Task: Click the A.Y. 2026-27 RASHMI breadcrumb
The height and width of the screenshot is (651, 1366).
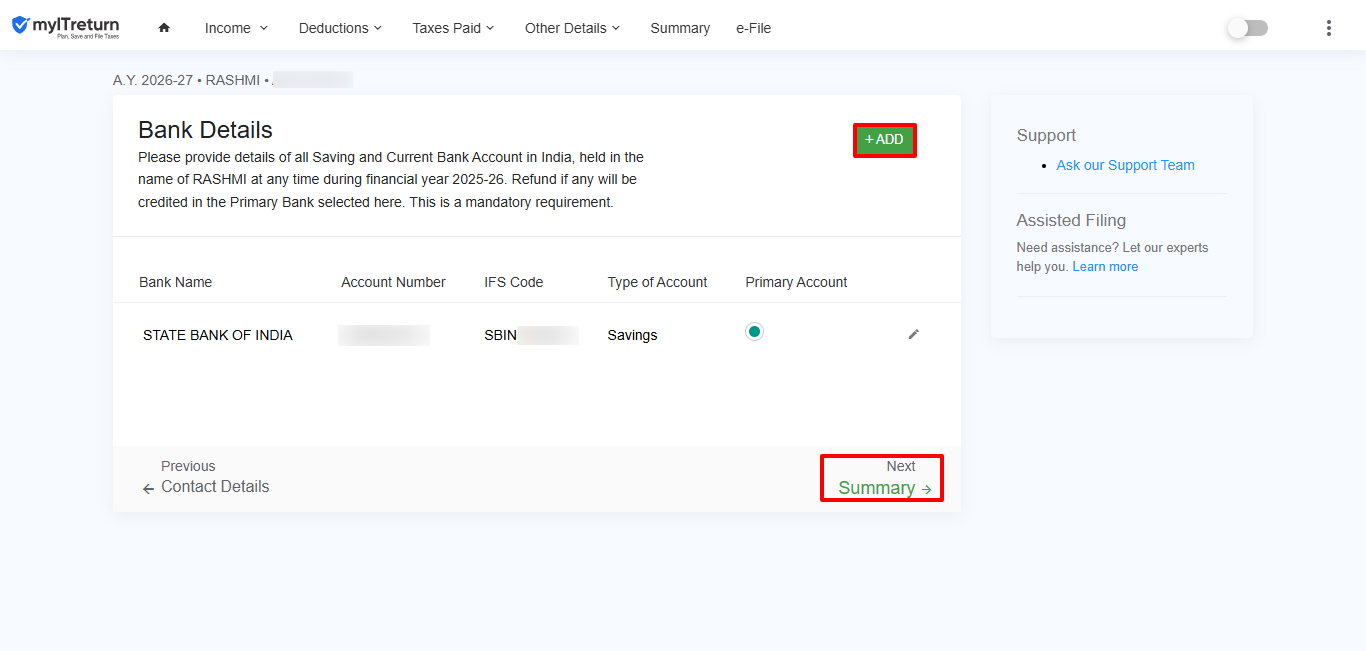Action: coord(233,80)
